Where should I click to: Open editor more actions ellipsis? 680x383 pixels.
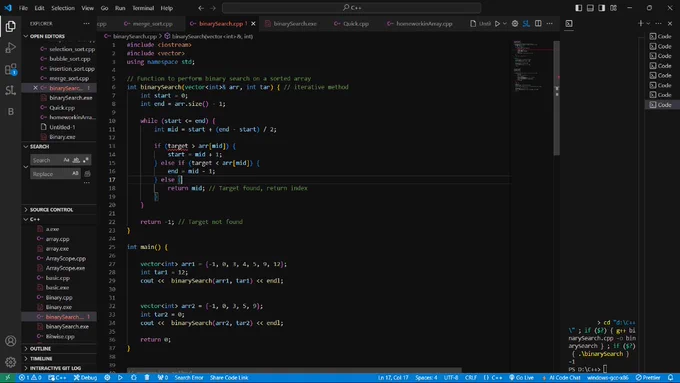549,23
